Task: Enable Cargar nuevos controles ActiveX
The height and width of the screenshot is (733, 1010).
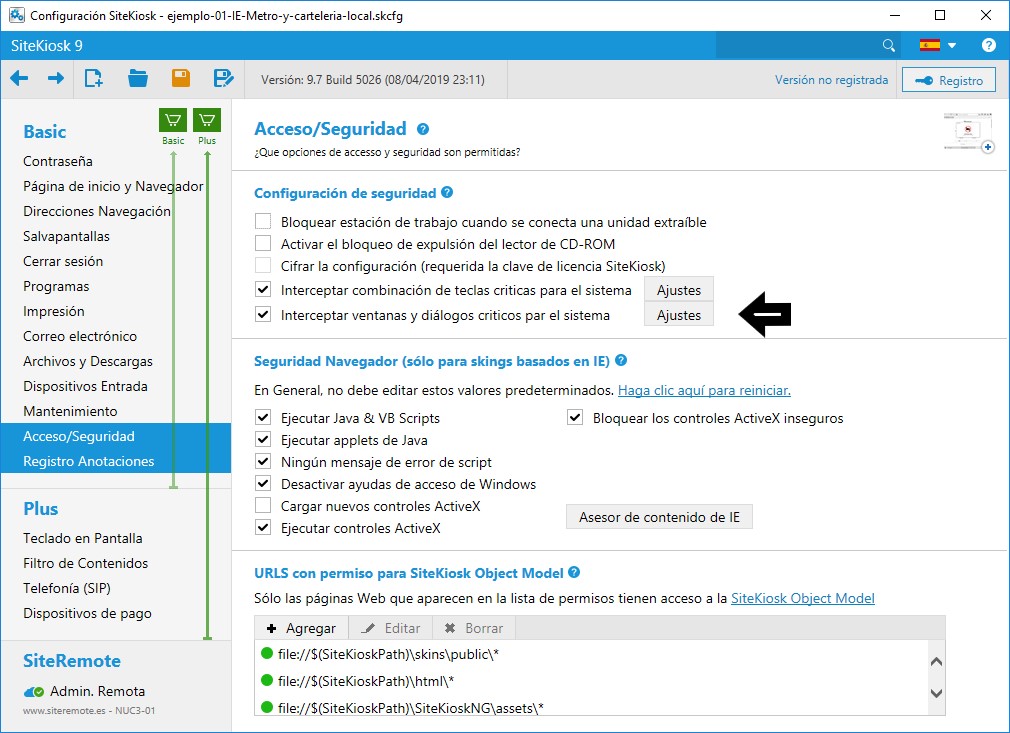Action: [x=263, y=506]
